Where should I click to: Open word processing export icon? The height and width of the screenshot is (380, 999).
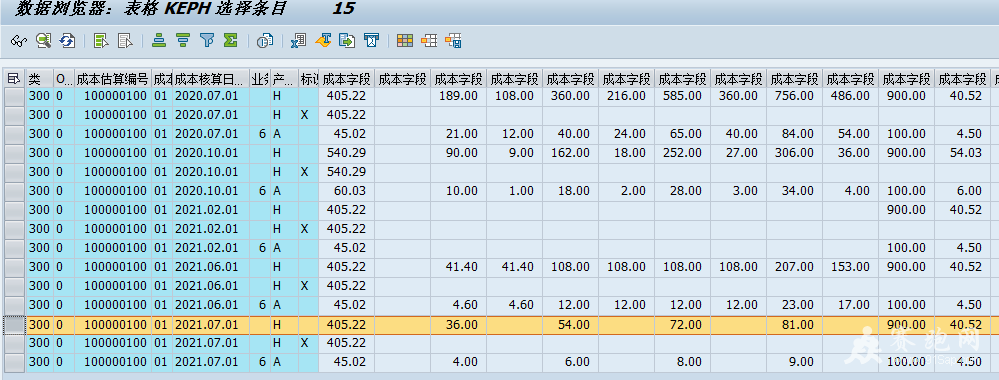tap(323, 41)
